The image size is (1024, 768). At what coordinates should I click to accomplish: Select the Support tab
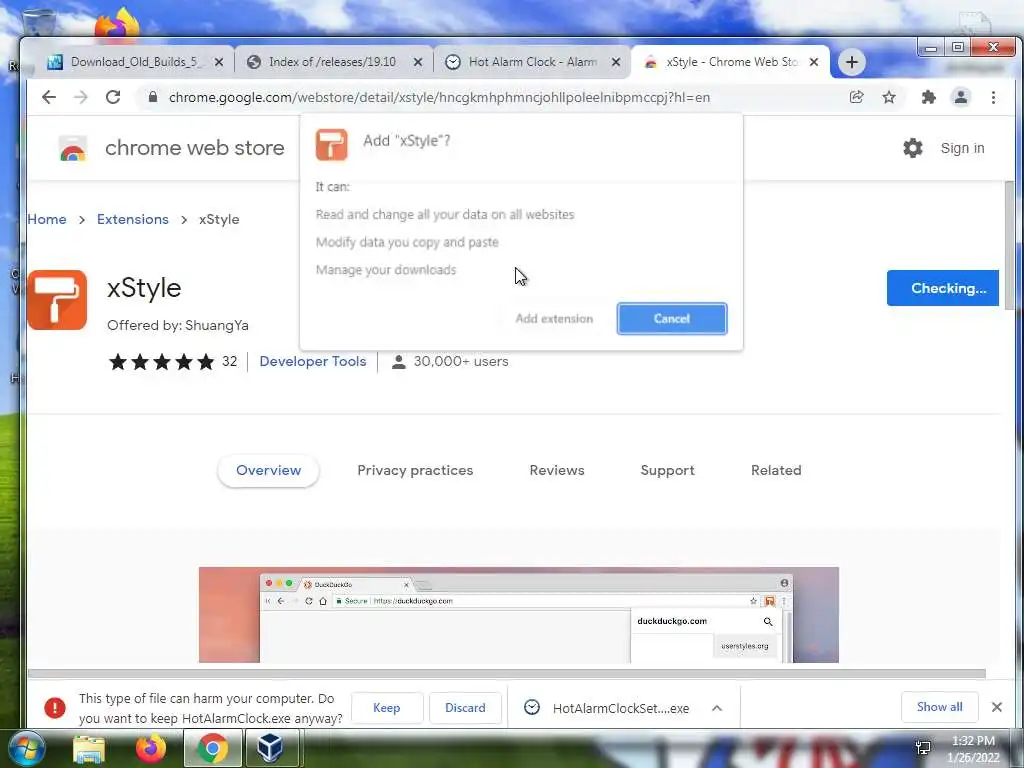coord(667,470)
